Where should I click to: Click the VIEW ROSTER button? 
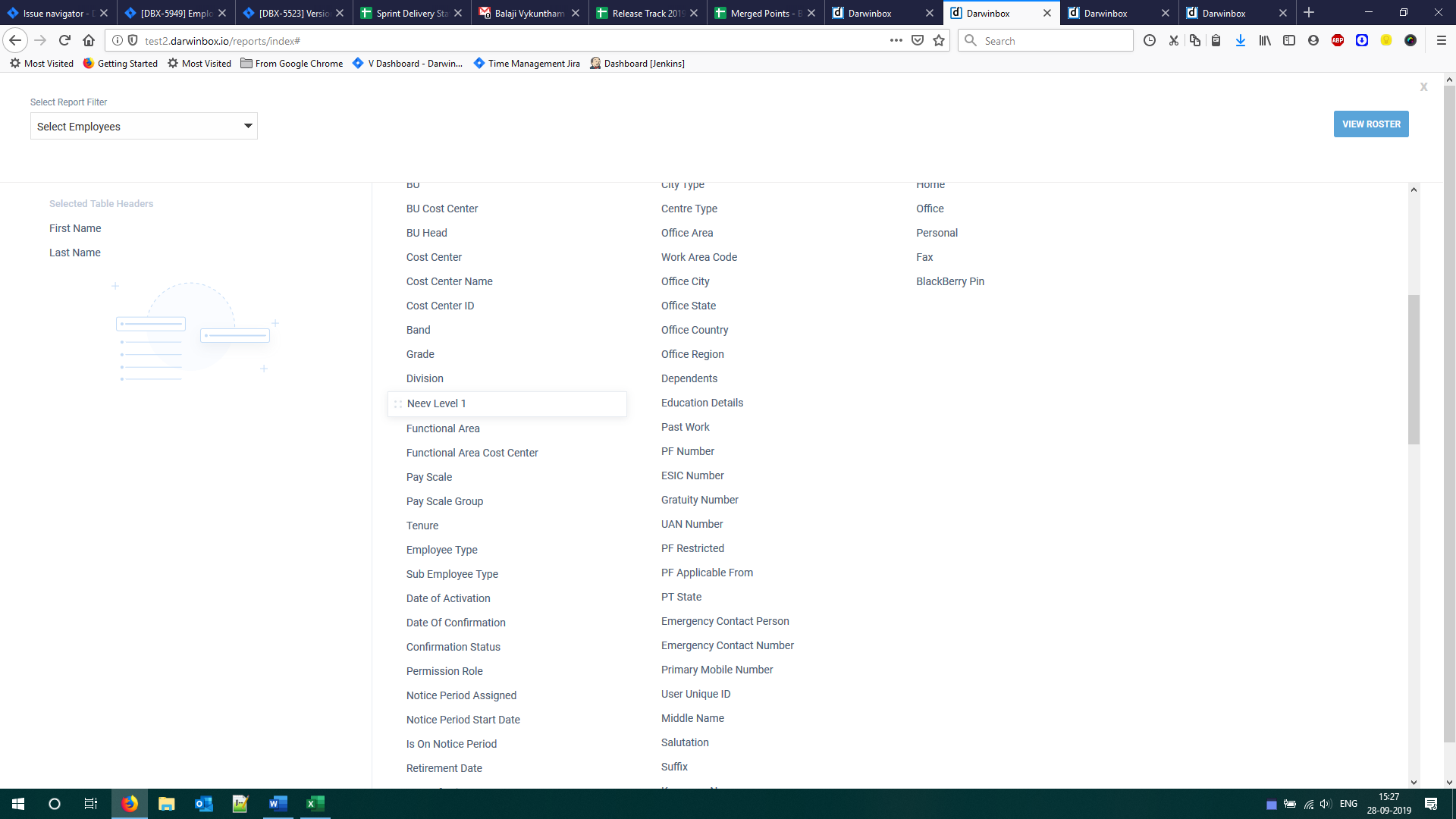tap(1371, 124)
